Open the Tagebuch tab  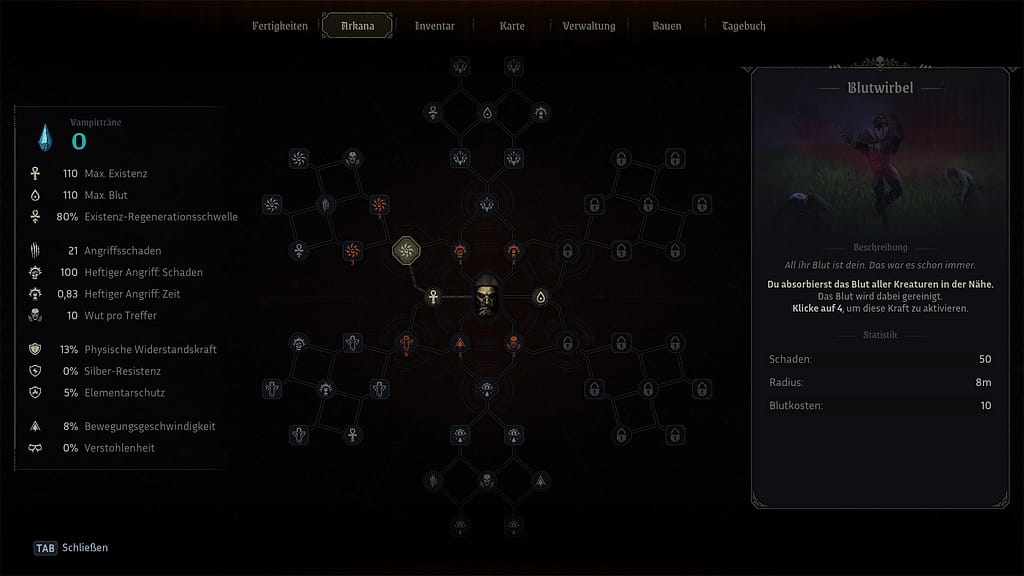(x=744, y=26)
